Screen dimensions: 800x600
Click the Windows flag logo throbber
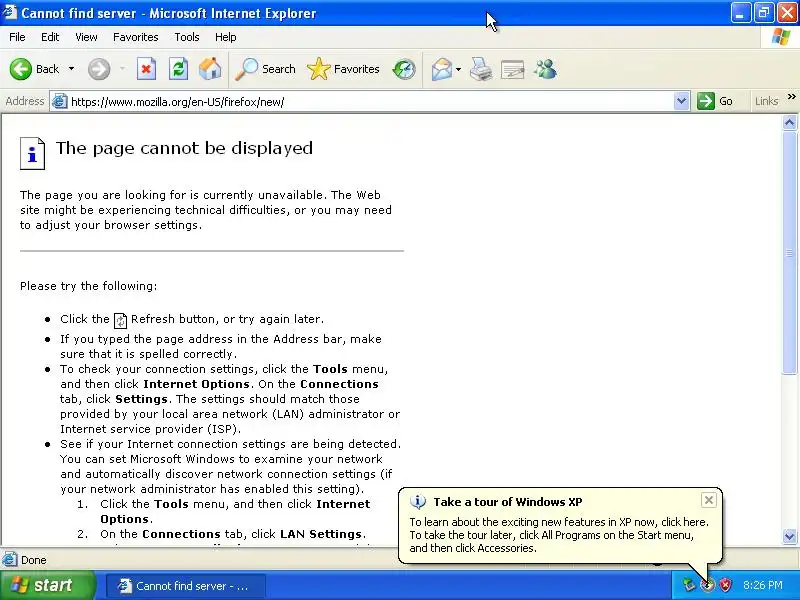[780, 37]
